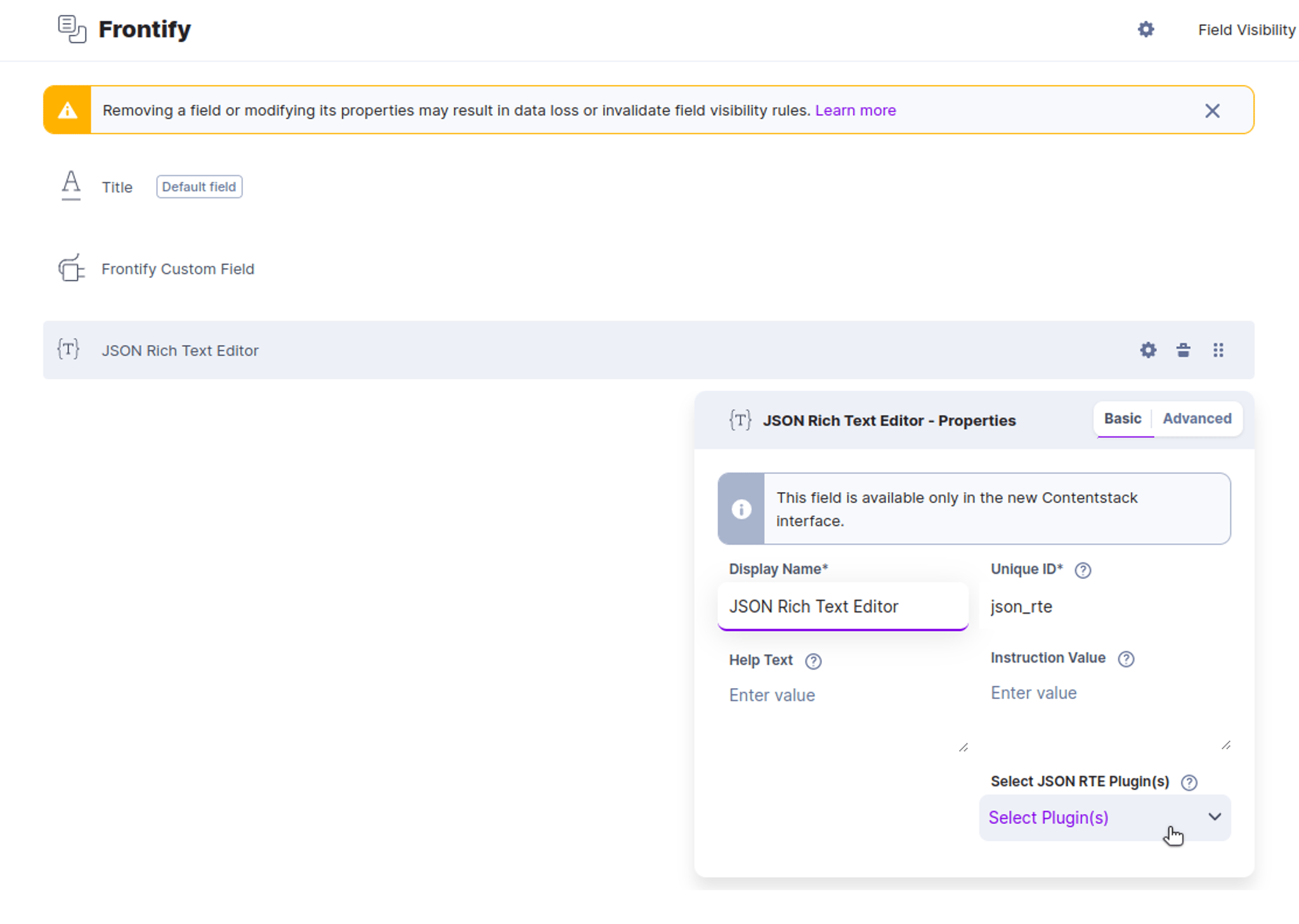Click the Instruction Value help icon

click(x=1126, y=659)
